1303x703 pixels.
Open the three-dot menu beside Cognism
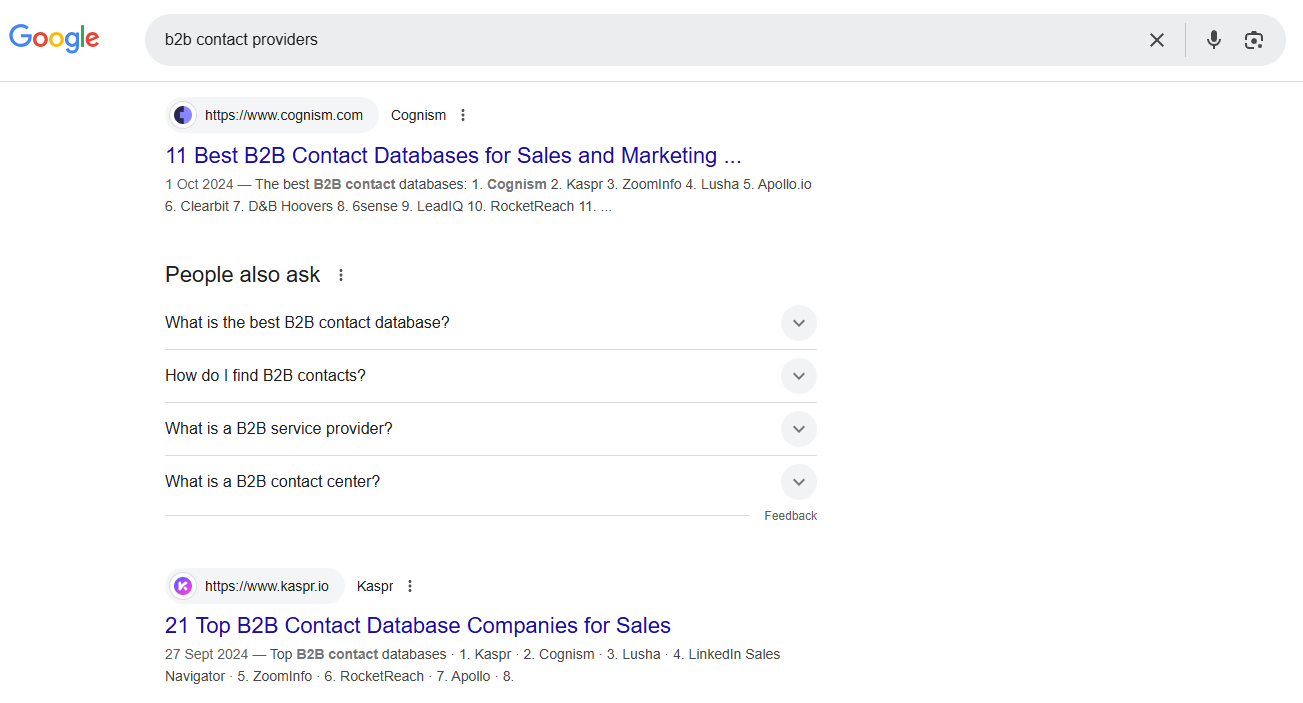pyautogui.click(x=463, y=115)
